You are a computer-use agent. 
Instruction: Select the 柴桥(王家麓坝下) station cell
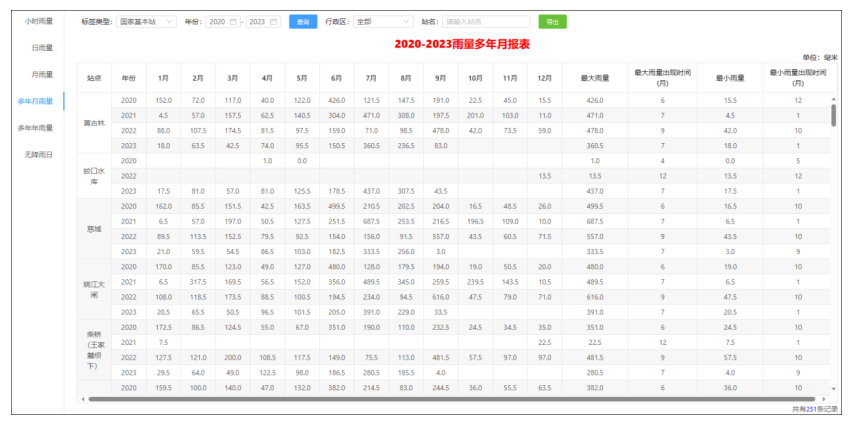(x=94, y=351)
